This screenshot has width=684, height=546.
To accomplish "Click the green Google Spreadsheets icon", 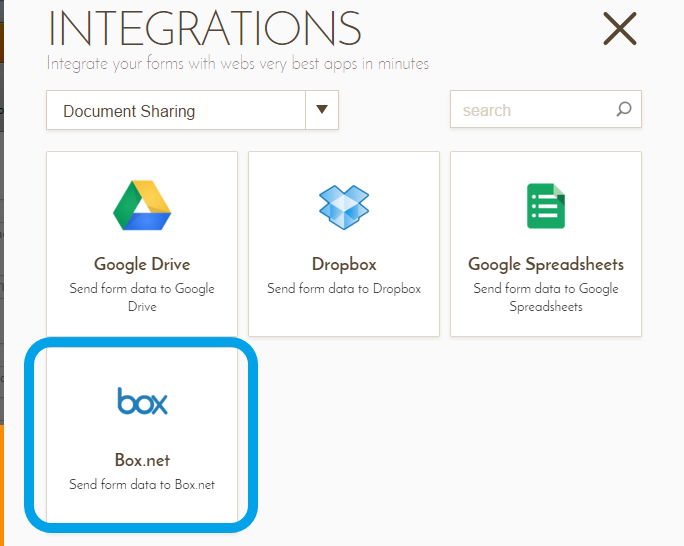I will click(x=546, y=206).
